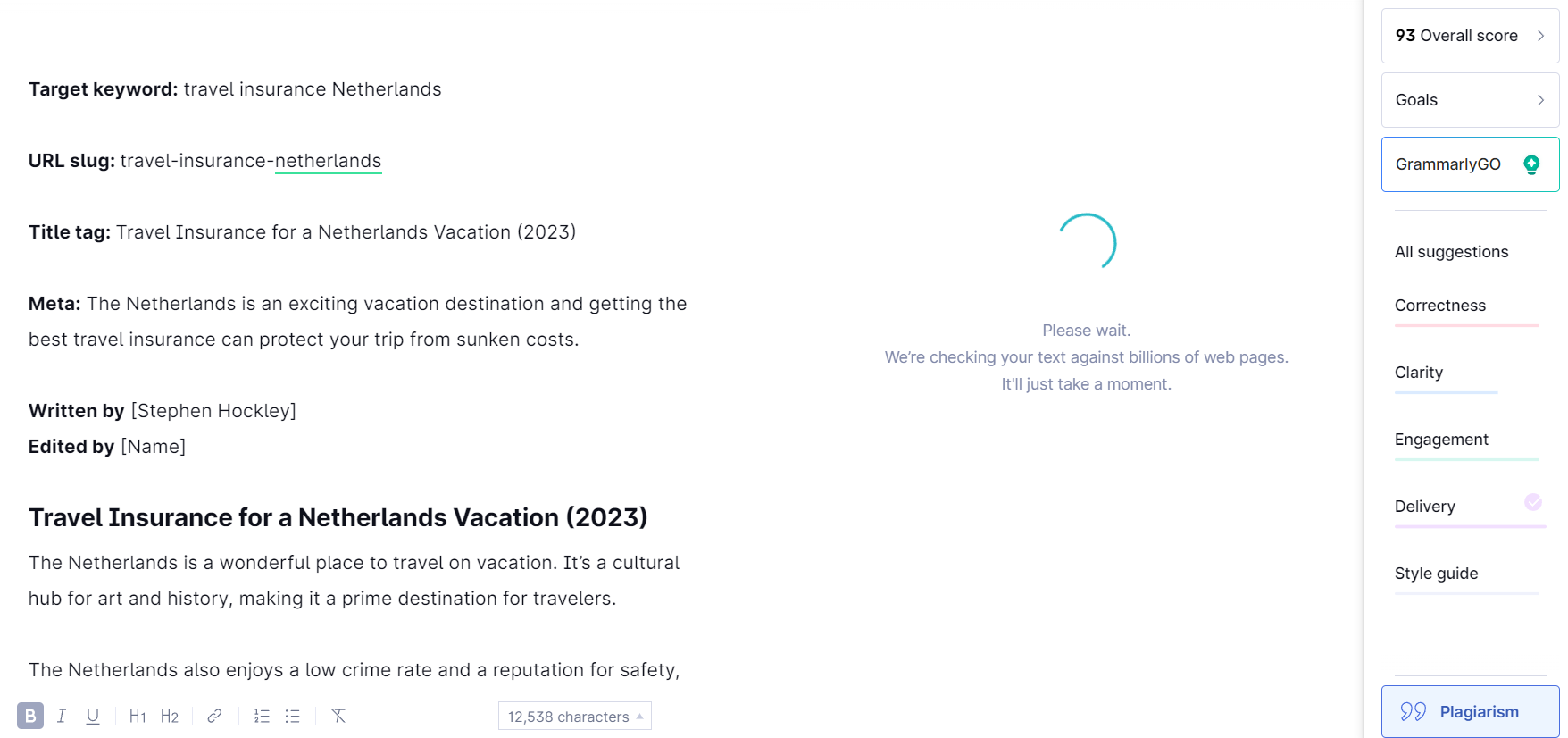Apply Heading 1 style
This screenshot has height=738, width=1568.
pos(138,716)
